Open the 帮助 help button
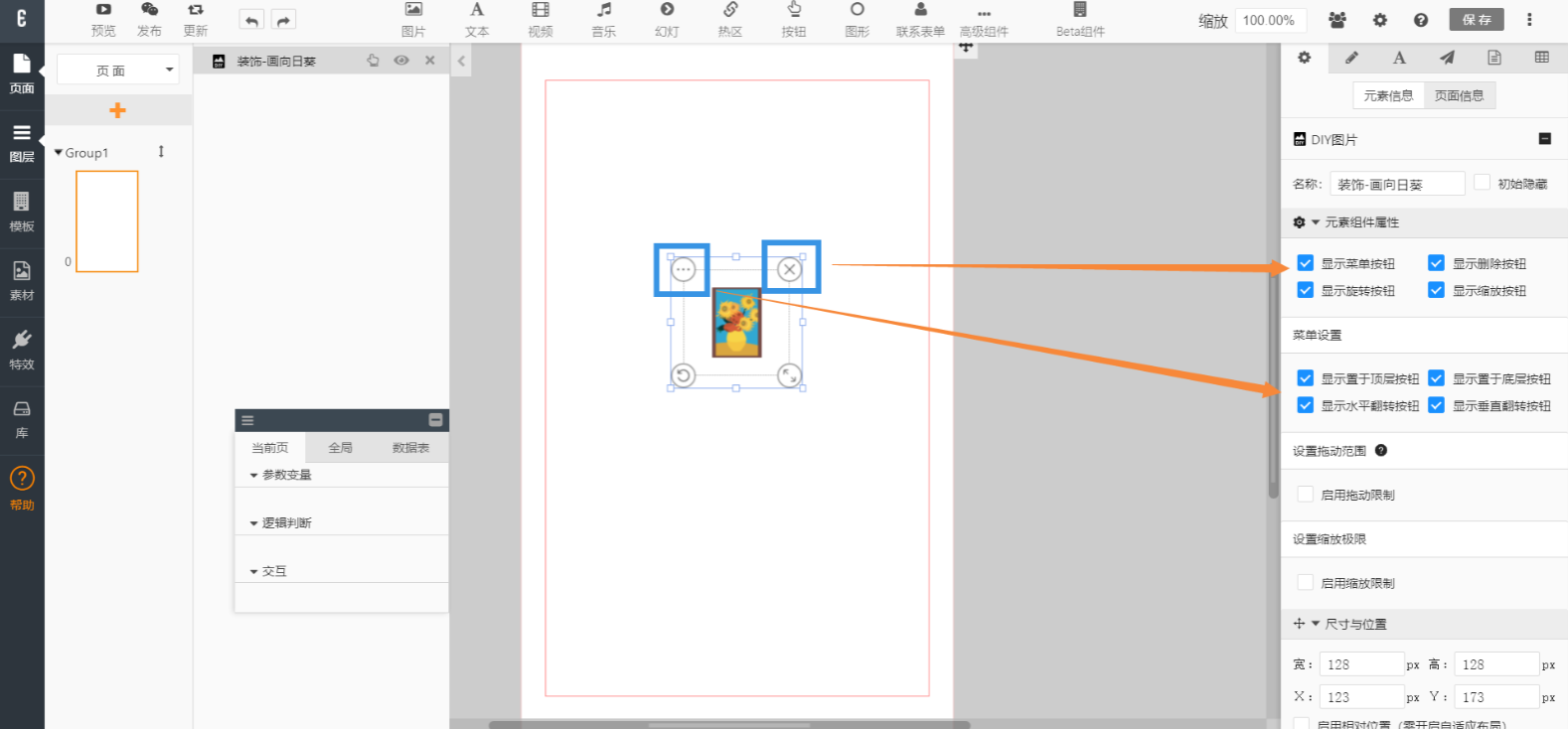Screen dimensions: 1568x729 point(22,488)
